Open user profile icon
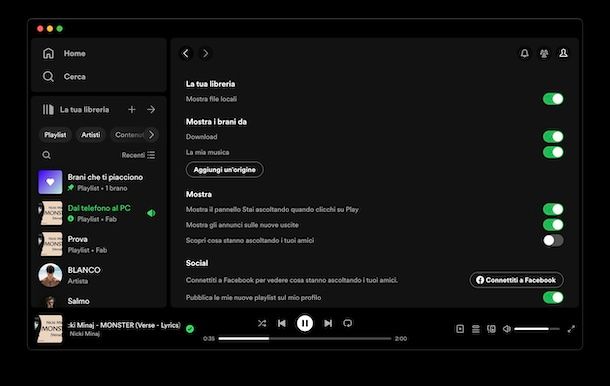610x386 pixels. click(x=563, y=53)
